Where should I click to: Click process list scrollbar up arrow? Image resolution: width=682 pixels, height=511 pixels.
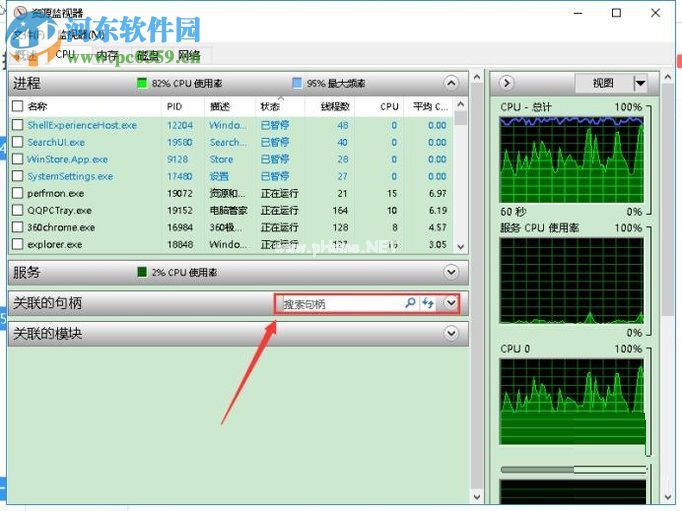461,104
